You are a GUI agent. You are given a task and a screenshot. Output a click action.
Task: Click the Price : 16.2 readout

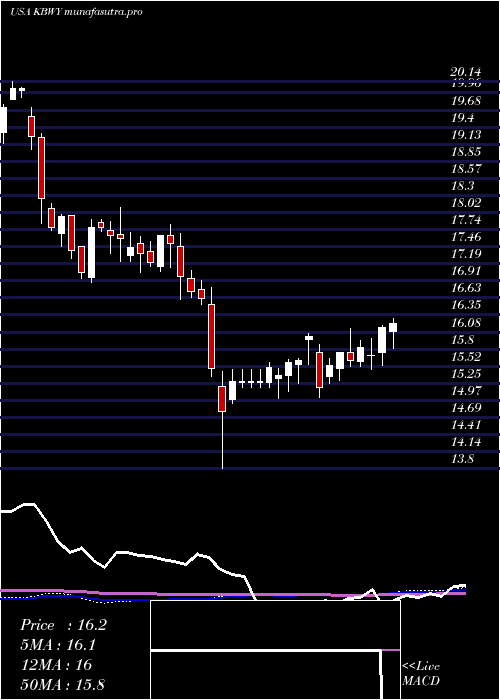pyautogui.click(x=63, y=625)
